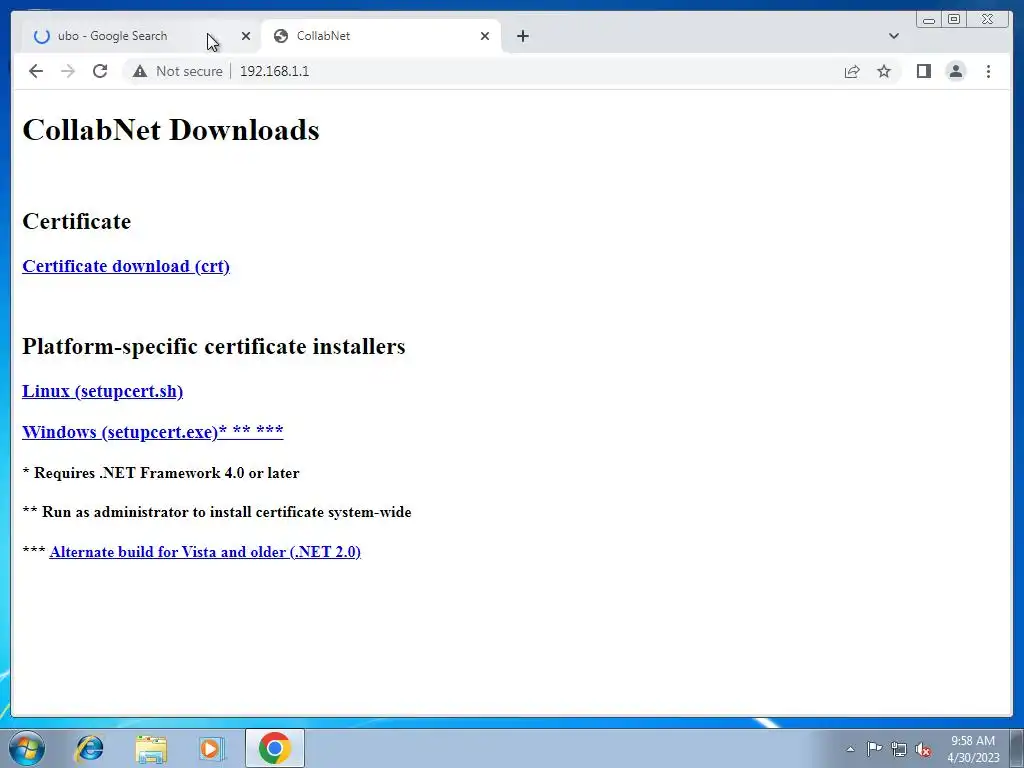Minimize the Chrome window
This screenshot has height=768, width=1024.
coord(929,20)
